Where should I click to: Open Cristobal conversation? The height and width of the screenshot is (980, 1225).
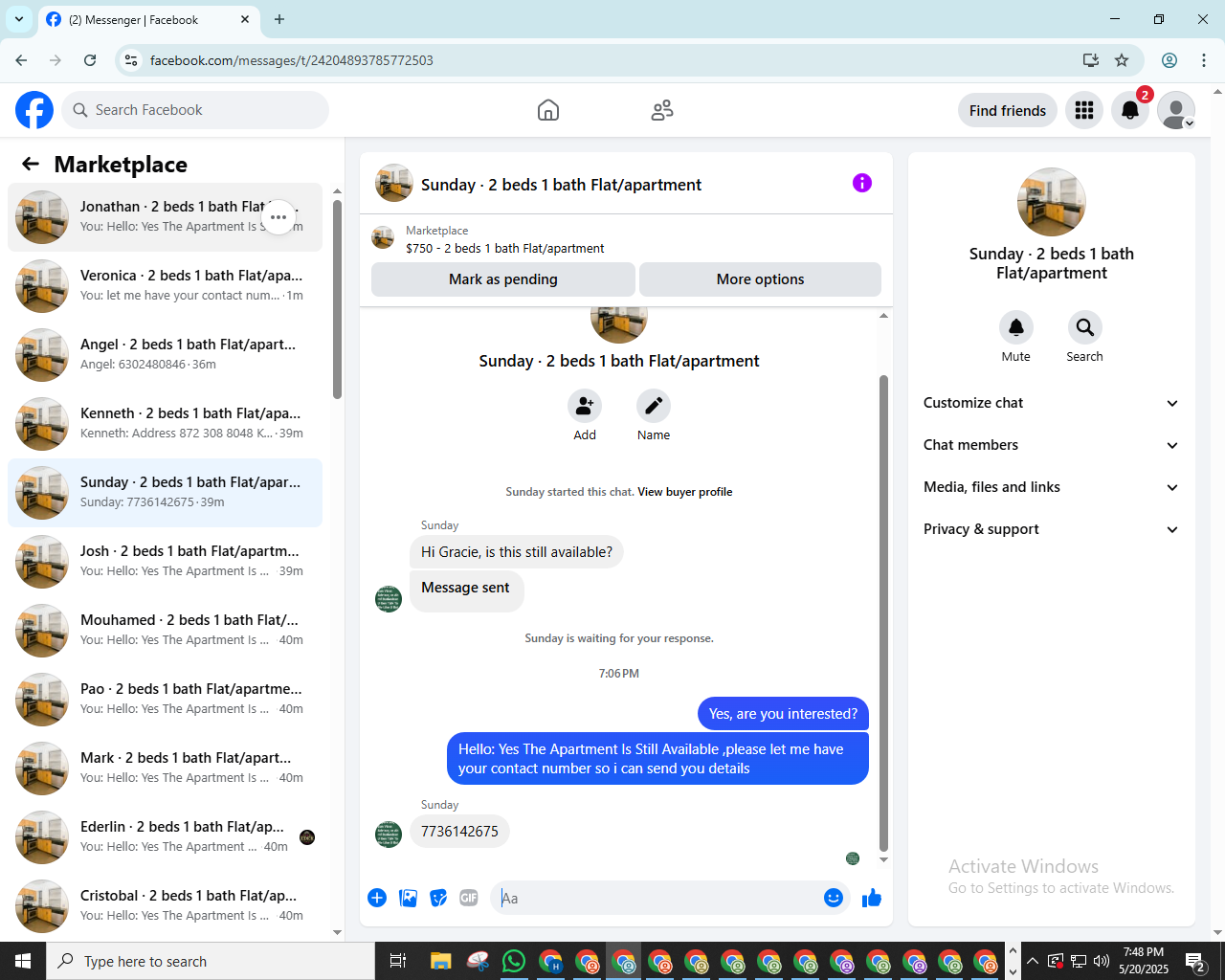pos(165,906)
